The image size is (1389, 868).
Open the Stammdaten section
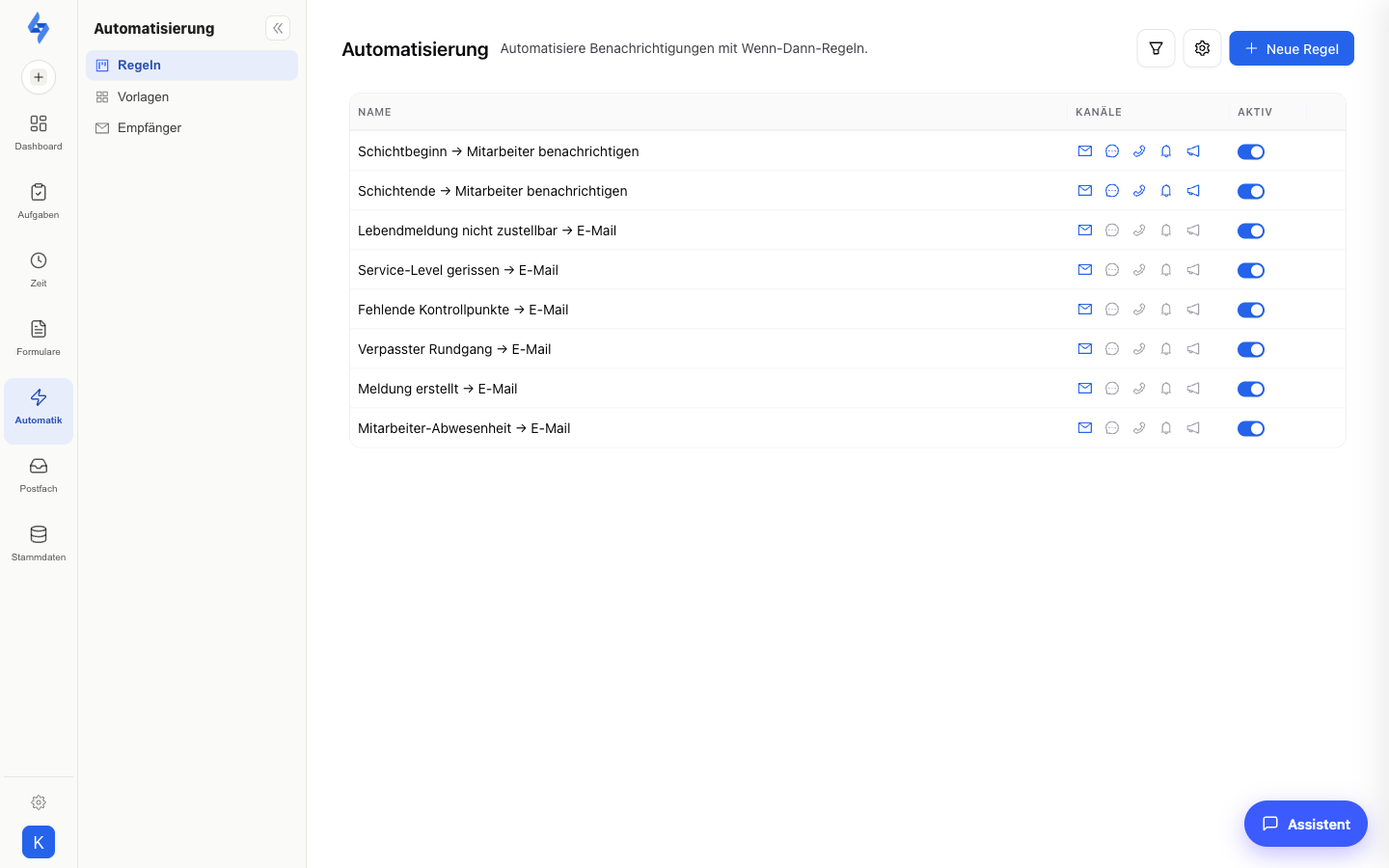pos(39,544)
